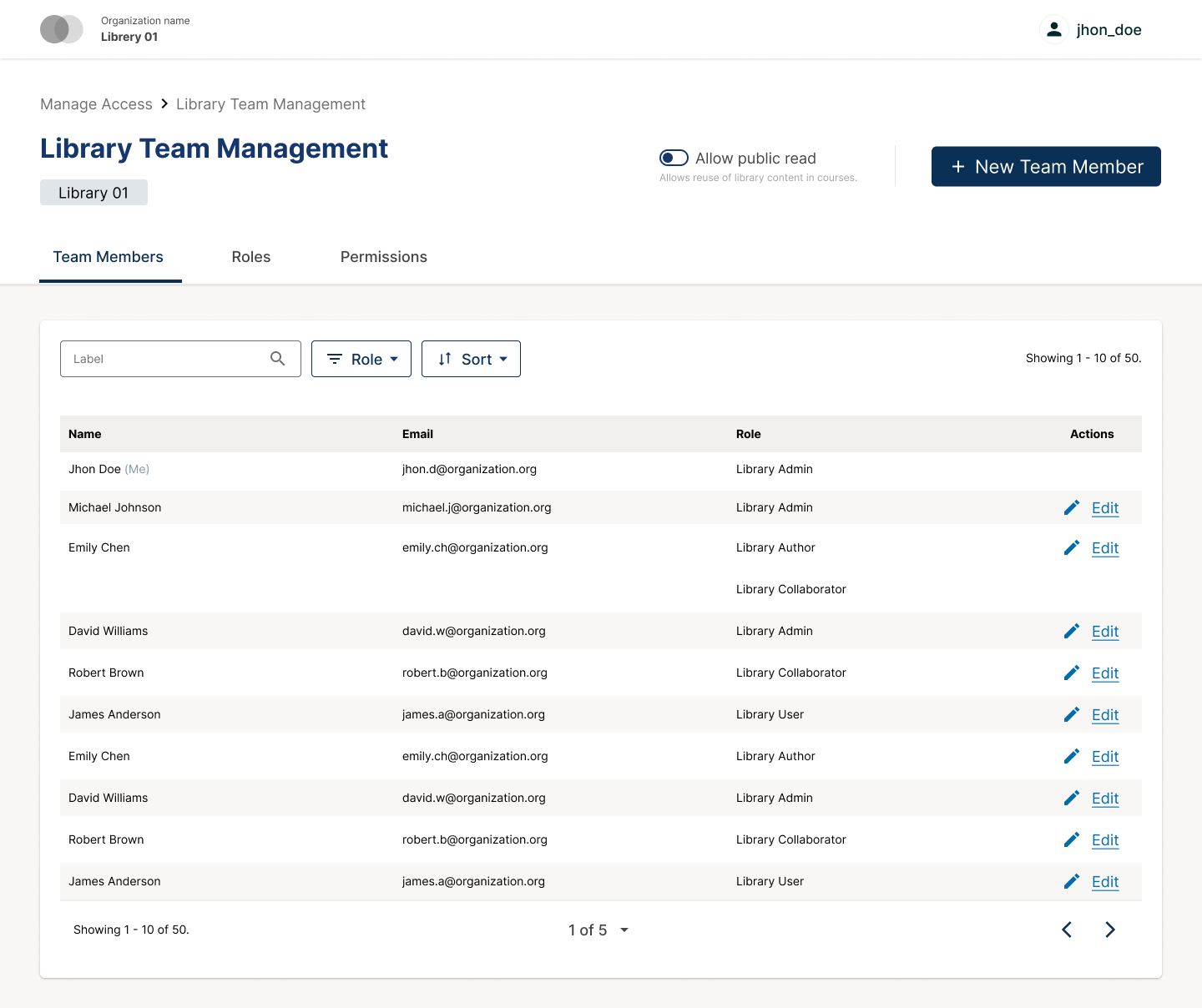Open the Sort options dropdown
This screenshot has width=1202, height=1008.
[471, 359]
